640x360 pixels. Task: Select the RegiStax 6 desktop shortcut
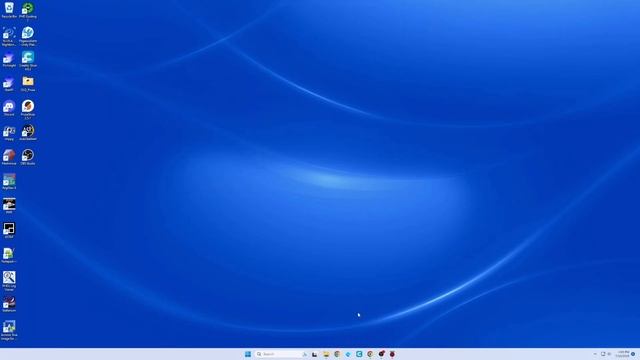[x=9, y=182]
